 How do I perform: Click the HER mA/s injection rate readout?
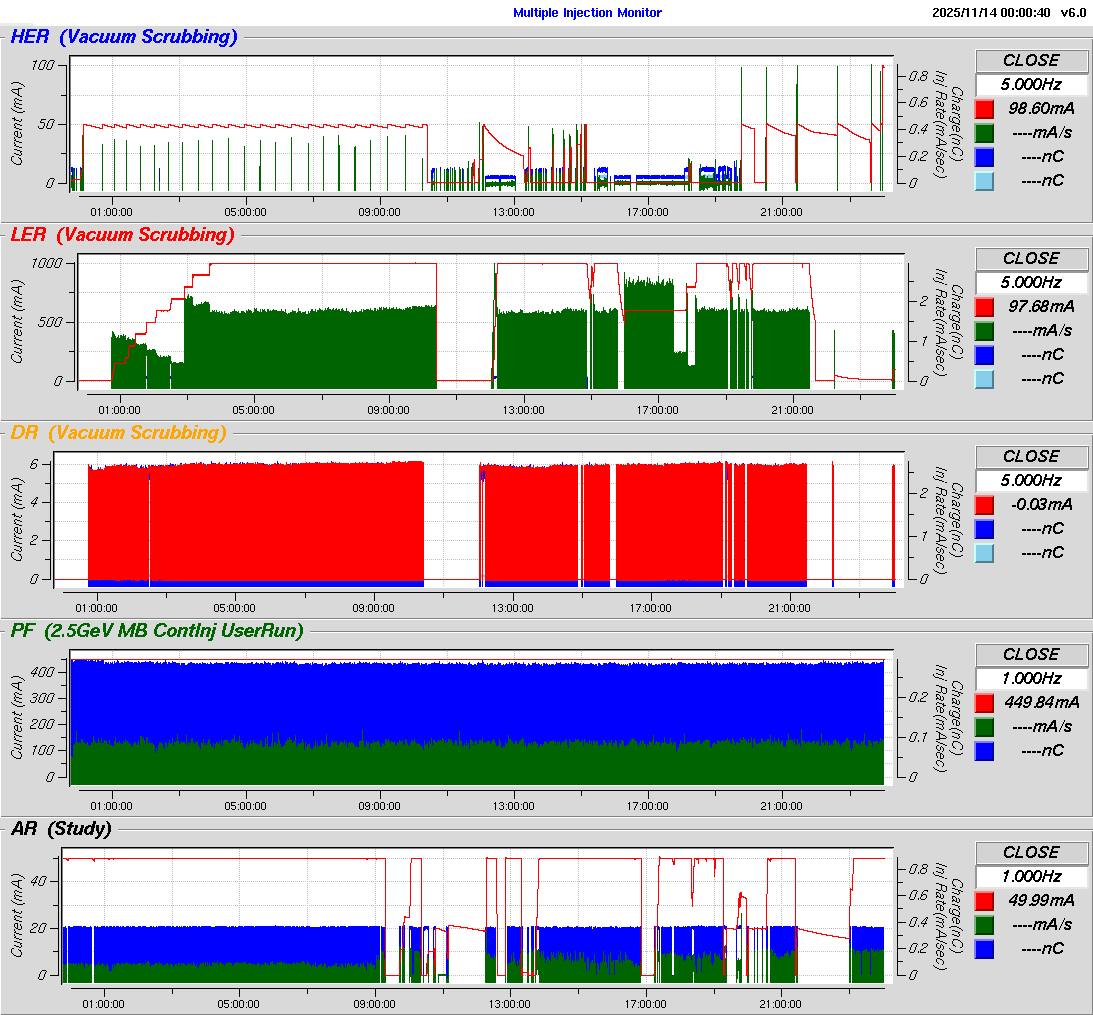[x=1042, y=133]
